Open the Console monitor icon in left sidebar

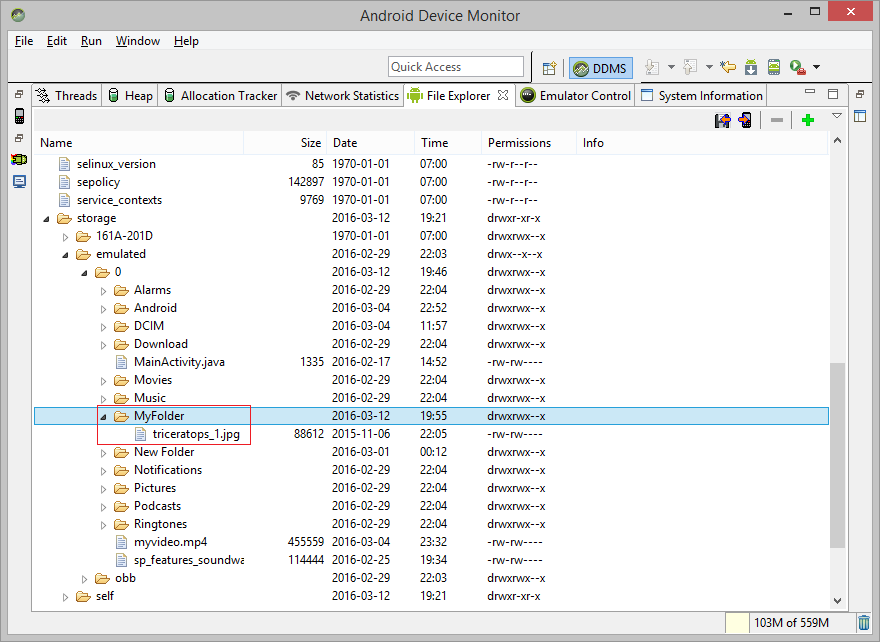click(20, 182)
